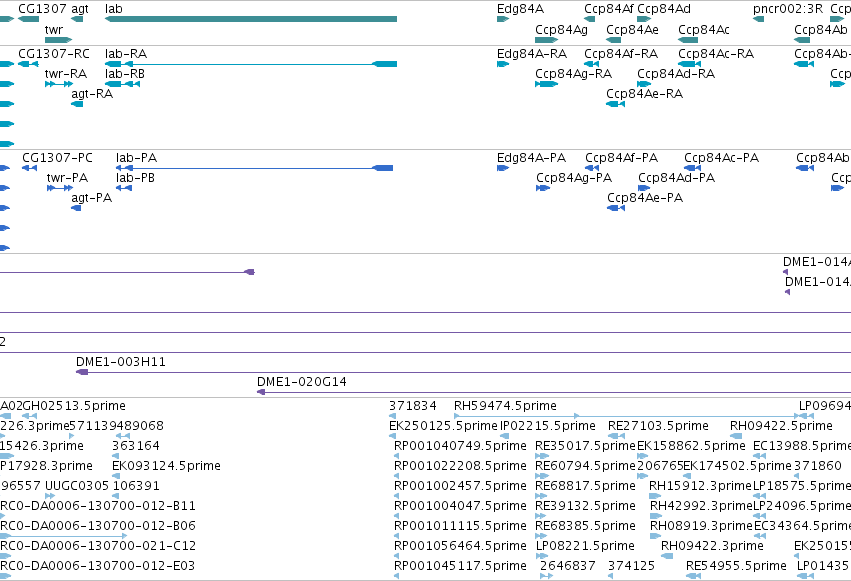The image size is (851, 581).
Task: Click the DME1-003H11 clone arrowhead
Action: 82,372
